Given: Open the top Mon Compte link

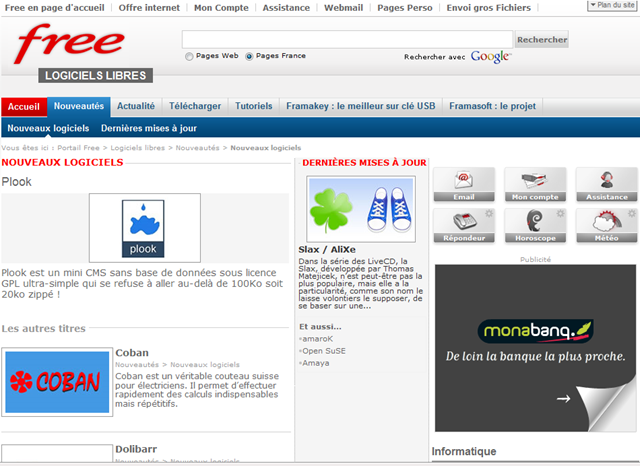Looking at the screenshot, I should (x=221, y=8).
